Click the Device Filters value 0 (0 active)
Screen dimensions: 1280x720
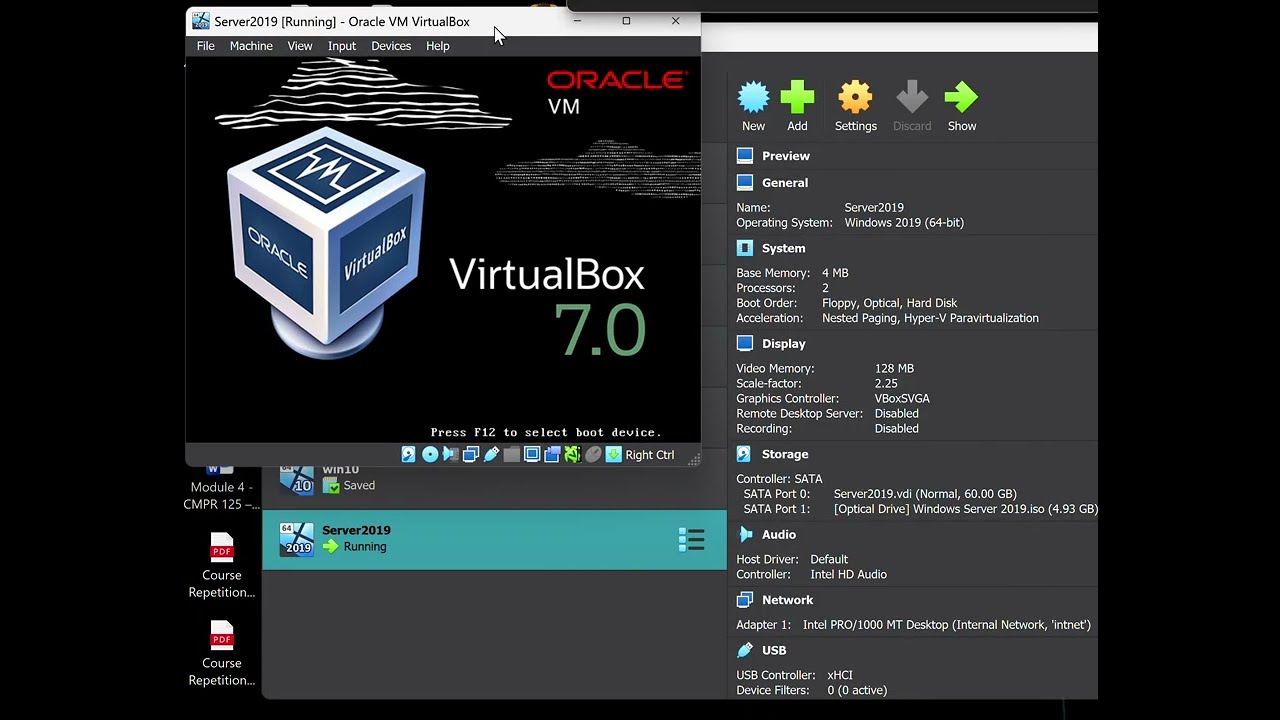click(857, 691)
